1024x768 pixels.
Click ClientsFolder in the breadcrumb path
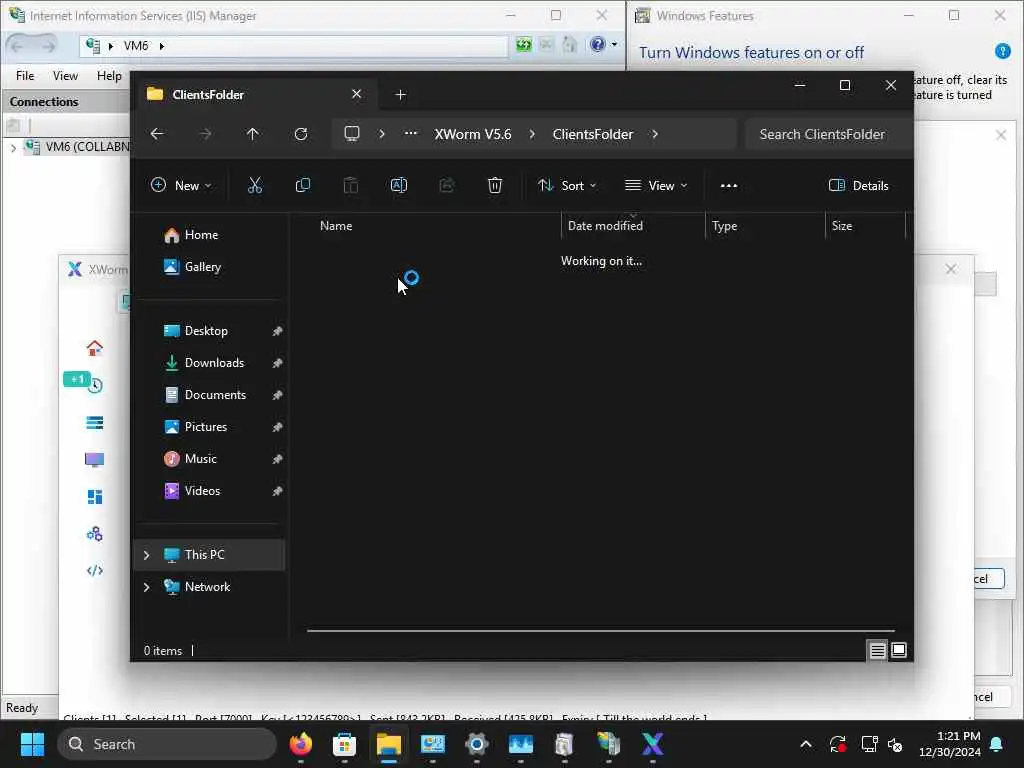(592, 134)
